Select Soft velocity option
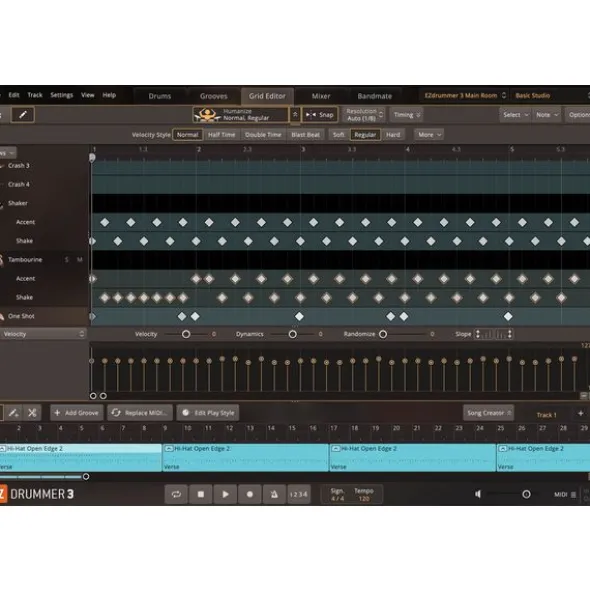This screenshot has height=591, width=590. (339, 135)
